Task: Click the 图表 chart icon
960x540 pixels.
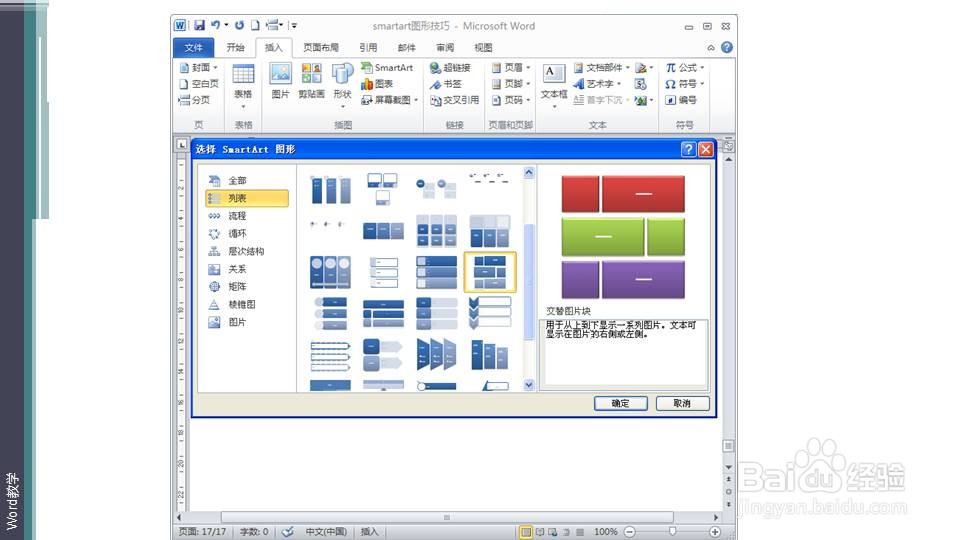Action: click(377, 84)
